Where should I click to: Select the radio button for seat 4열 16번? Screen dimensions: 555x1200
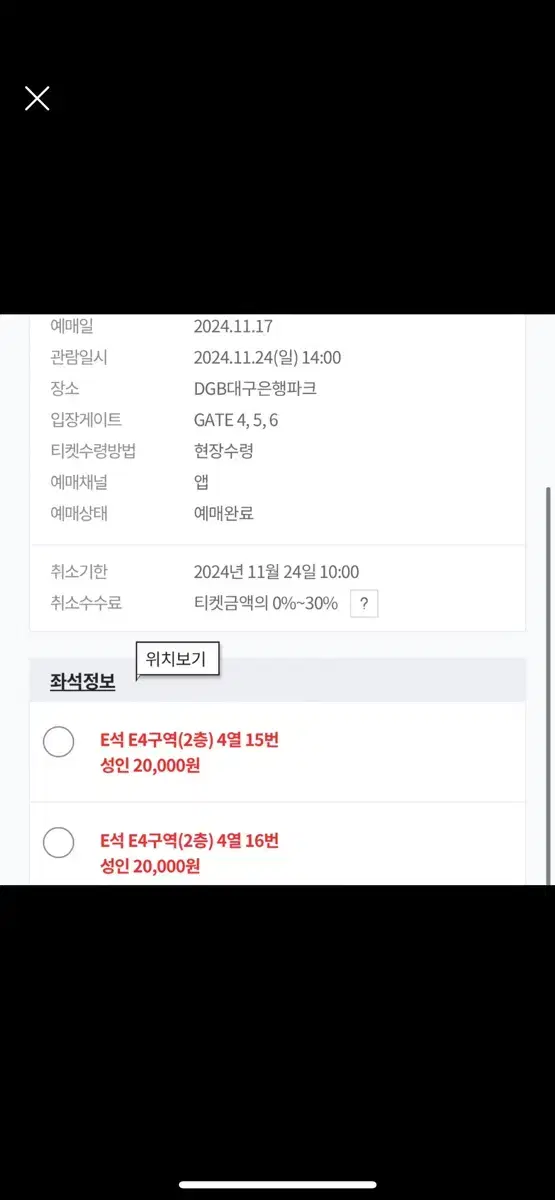pos(59,842)
